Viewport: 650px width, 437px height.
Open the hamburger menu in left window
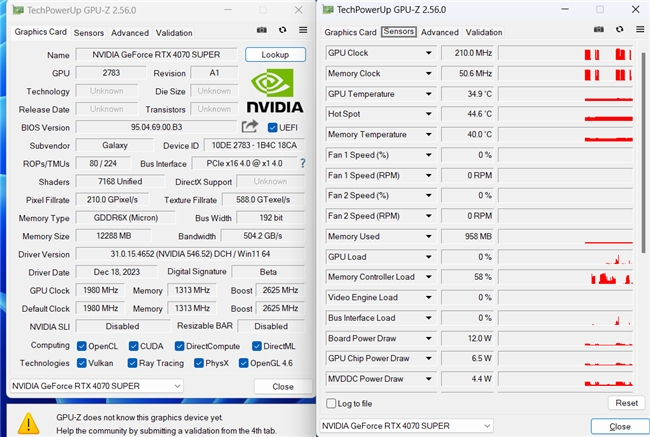click(303, 32)
